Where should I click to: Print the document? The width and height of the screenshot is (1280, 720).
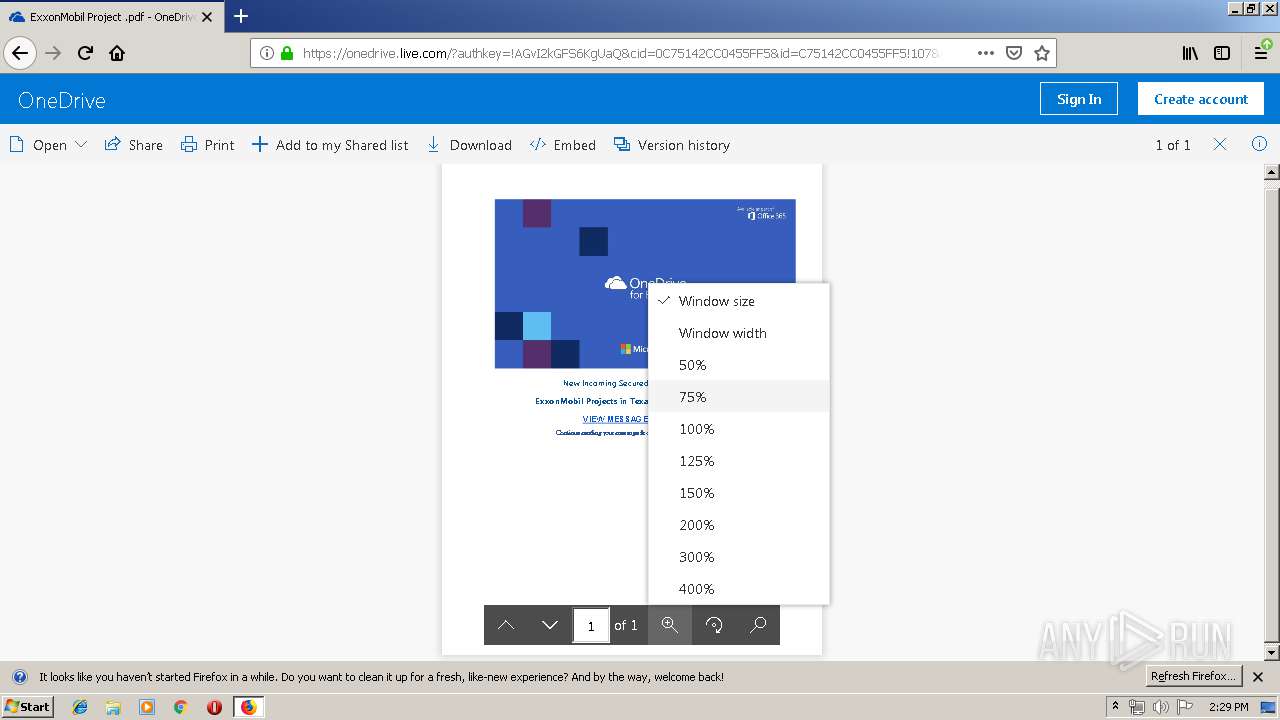208,145
